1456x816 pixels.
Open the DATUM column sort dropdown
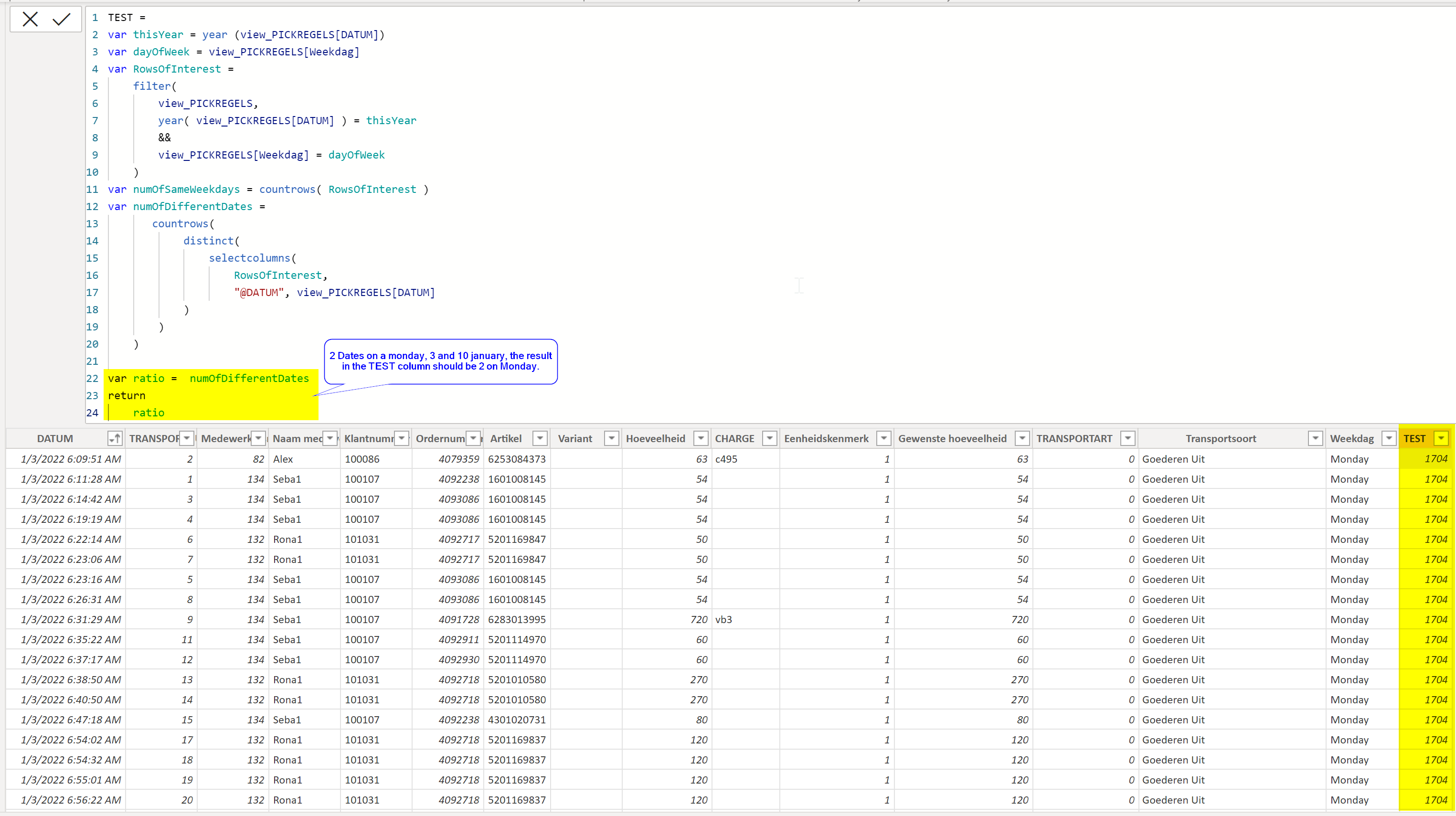click(x=115, y=438)
